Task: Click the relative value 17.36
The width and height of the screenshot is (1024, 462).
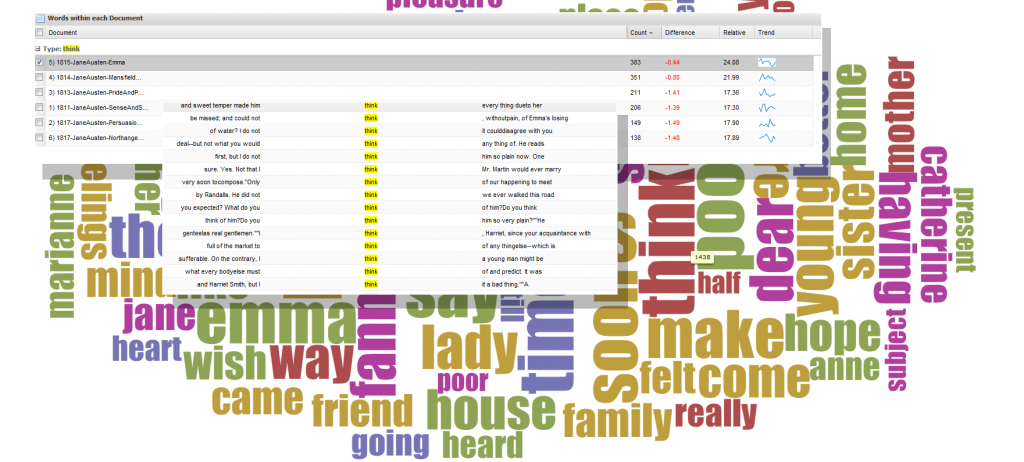Action: pos(731,92)
